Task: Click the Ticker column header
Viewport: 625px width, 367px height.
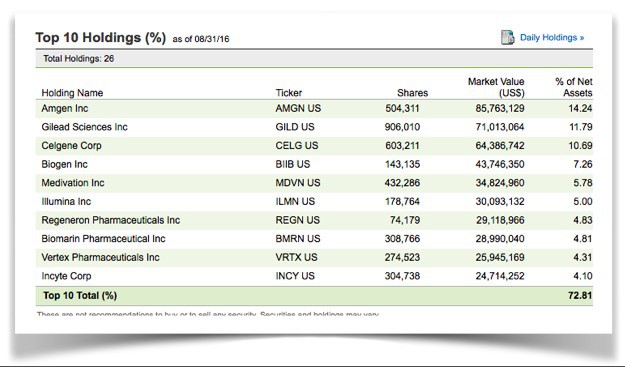Action: 289,93
